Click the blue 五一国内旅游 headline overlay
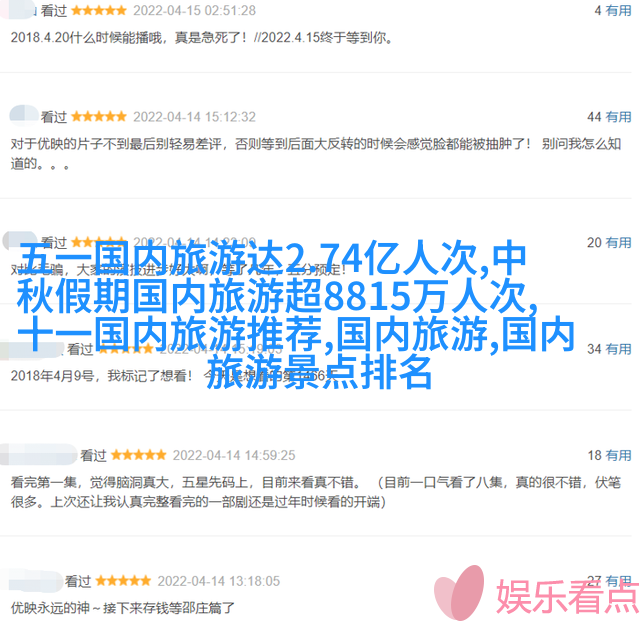This screenshot has height=621, width=640. pyautogui.click(x=296, y=315)
